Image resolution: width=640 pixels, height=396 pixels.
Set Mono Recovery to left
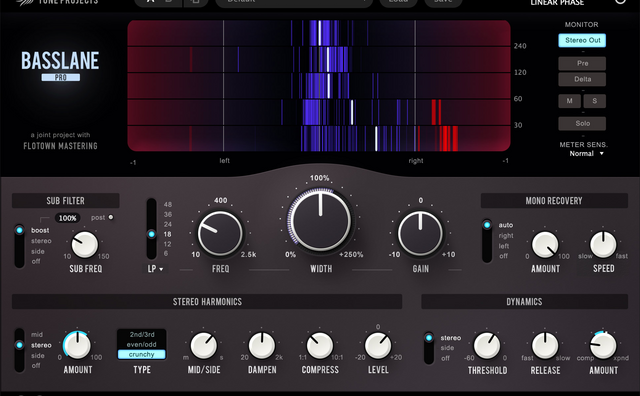click(x=504, y=246)
